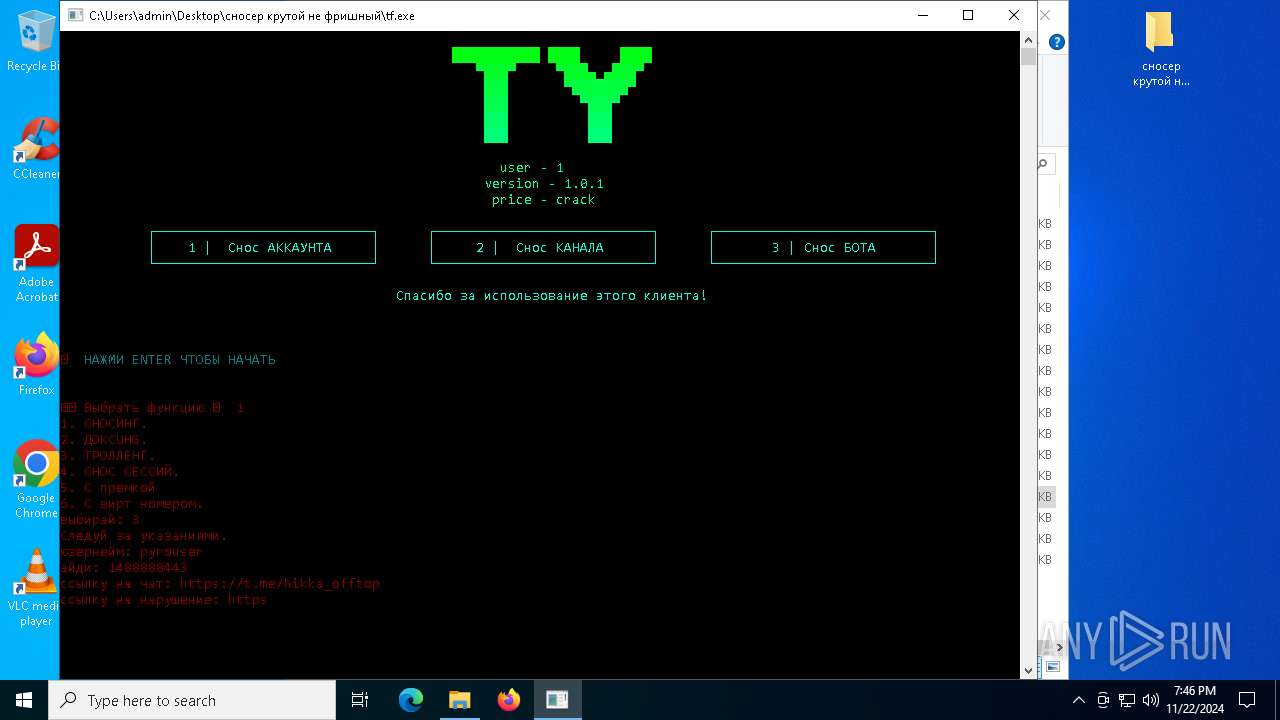Click the '6. С вирт номером.' line
The width and height of the screenshot is (1280, 720).
[131, 504]
